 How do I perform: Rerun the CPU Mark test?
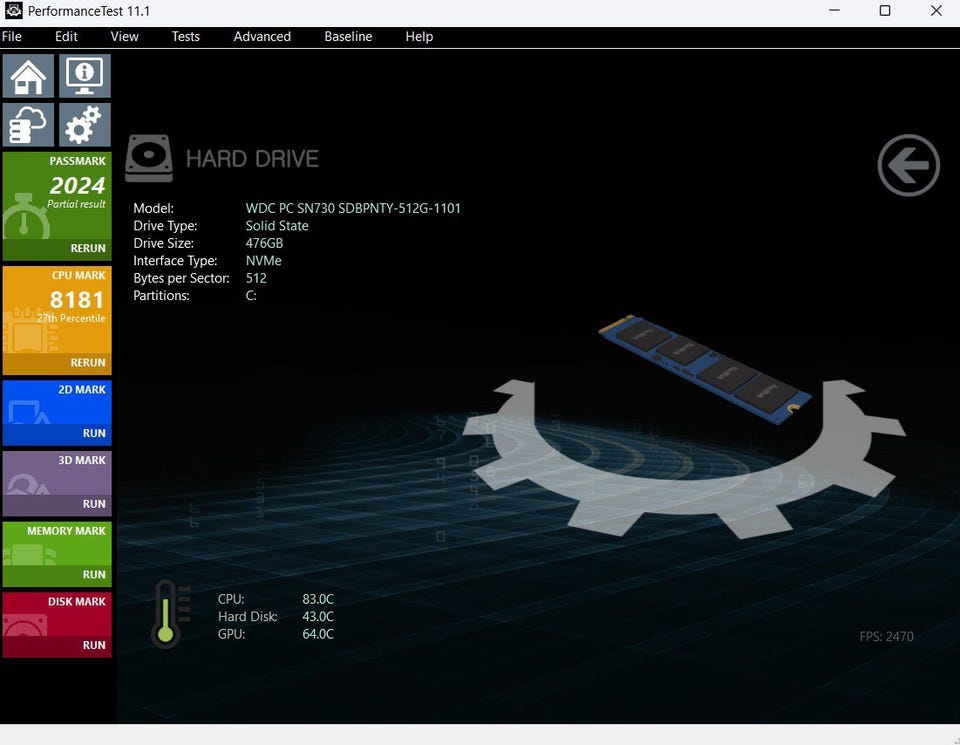pyautogui.click(x=57, y=363)
